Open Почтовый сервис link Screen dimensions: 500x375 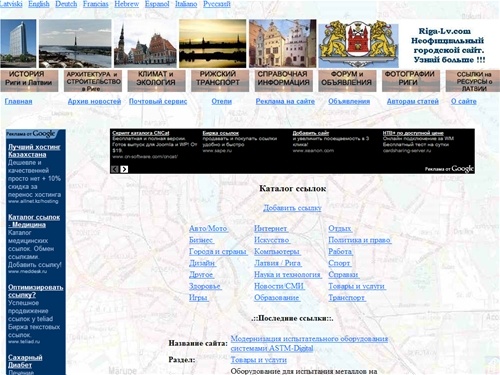[x=158, y=101]
